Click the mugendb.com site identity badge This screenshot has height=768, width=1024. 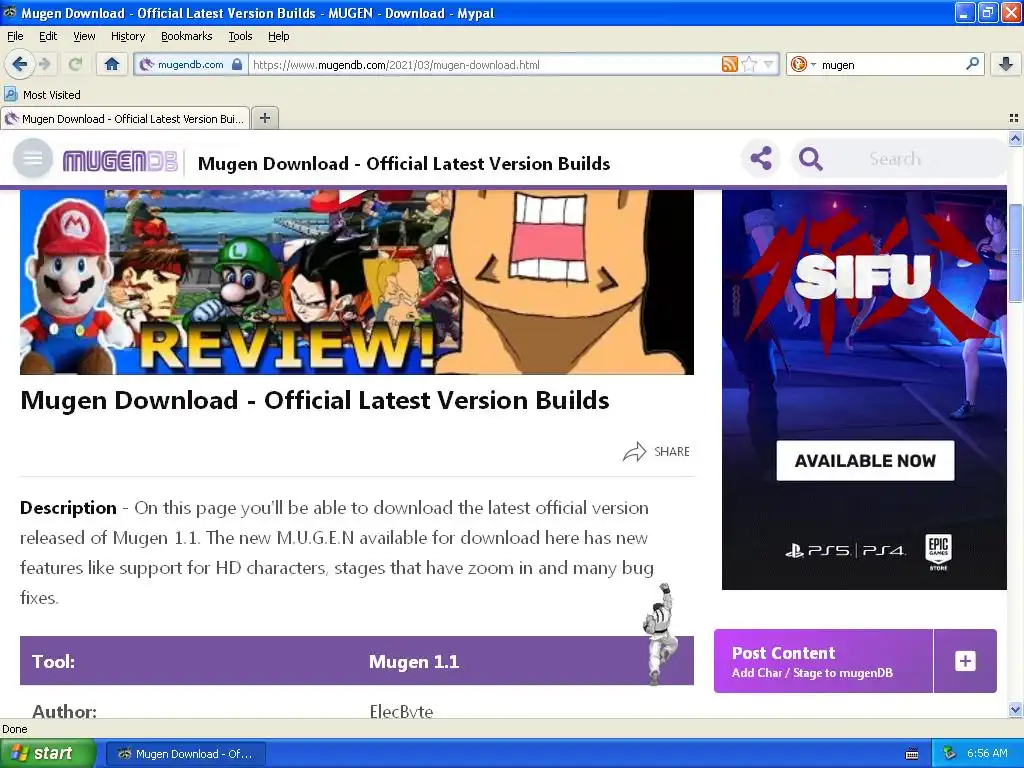pos(191,65)
